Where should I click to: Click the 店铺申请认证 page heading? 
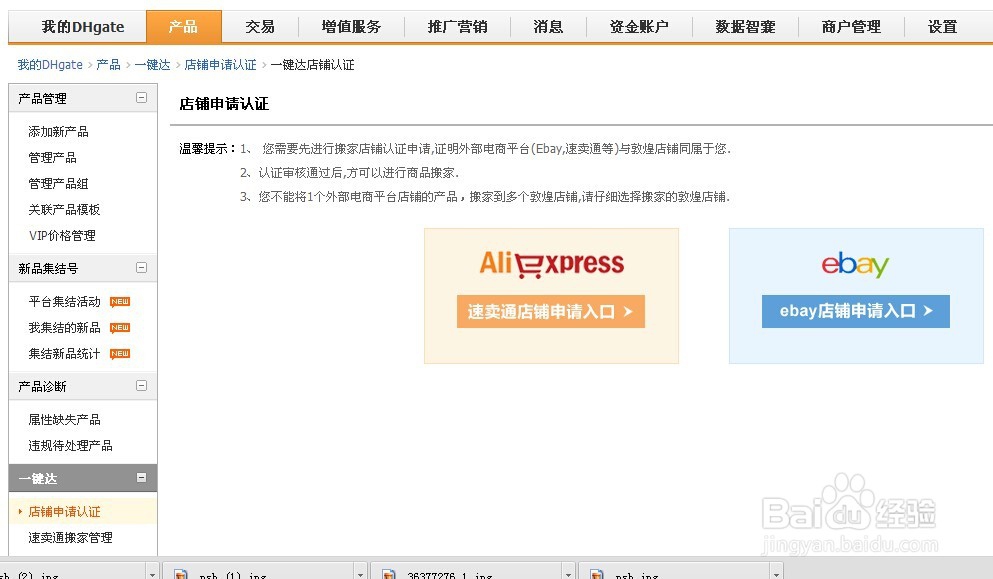(x=224, y=104)
